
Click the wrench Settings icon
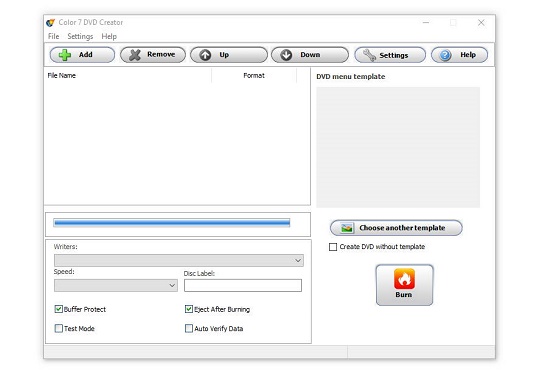[369, 55]
